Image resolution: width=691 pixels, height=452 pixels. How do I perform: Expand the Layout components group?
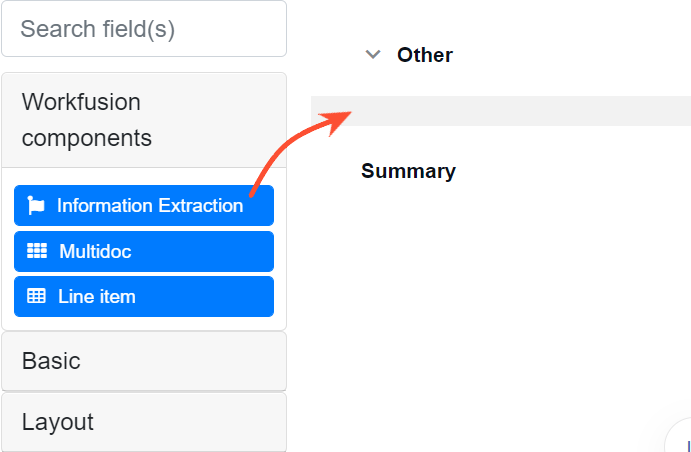(x=144, y=422)
